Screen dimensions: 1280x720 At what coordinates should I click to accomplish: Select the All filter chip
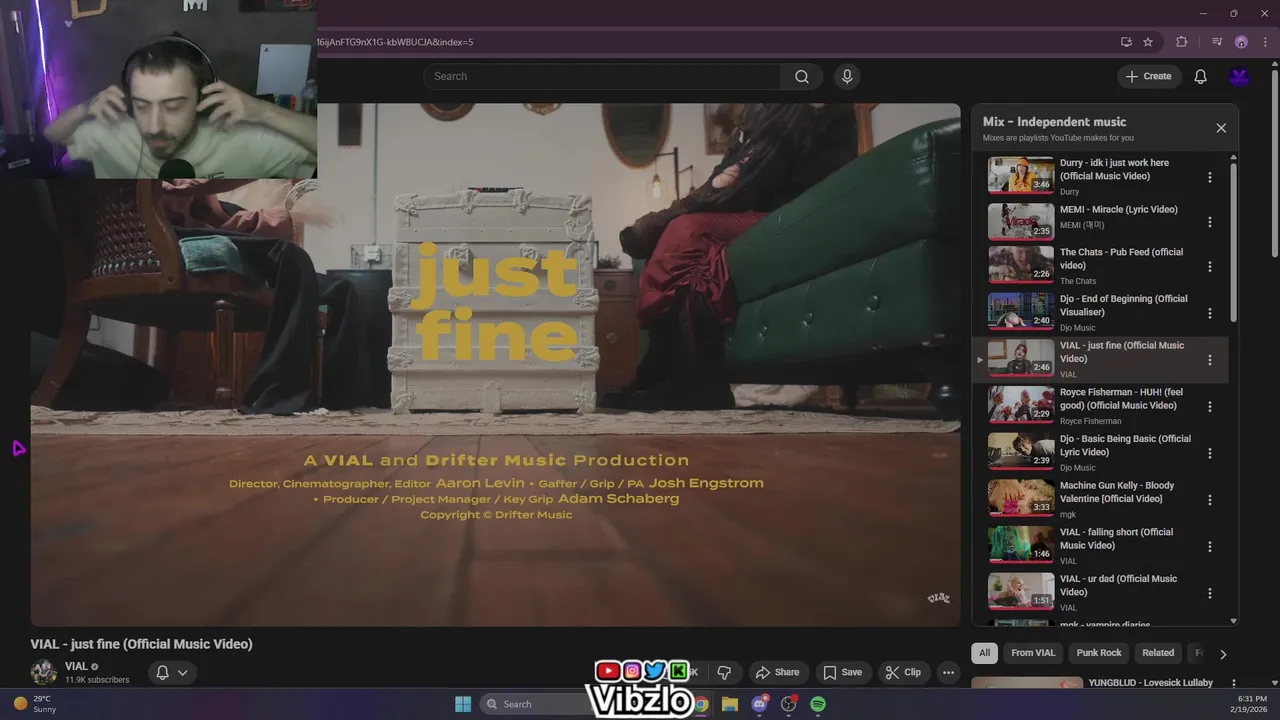tap(984, 653)
